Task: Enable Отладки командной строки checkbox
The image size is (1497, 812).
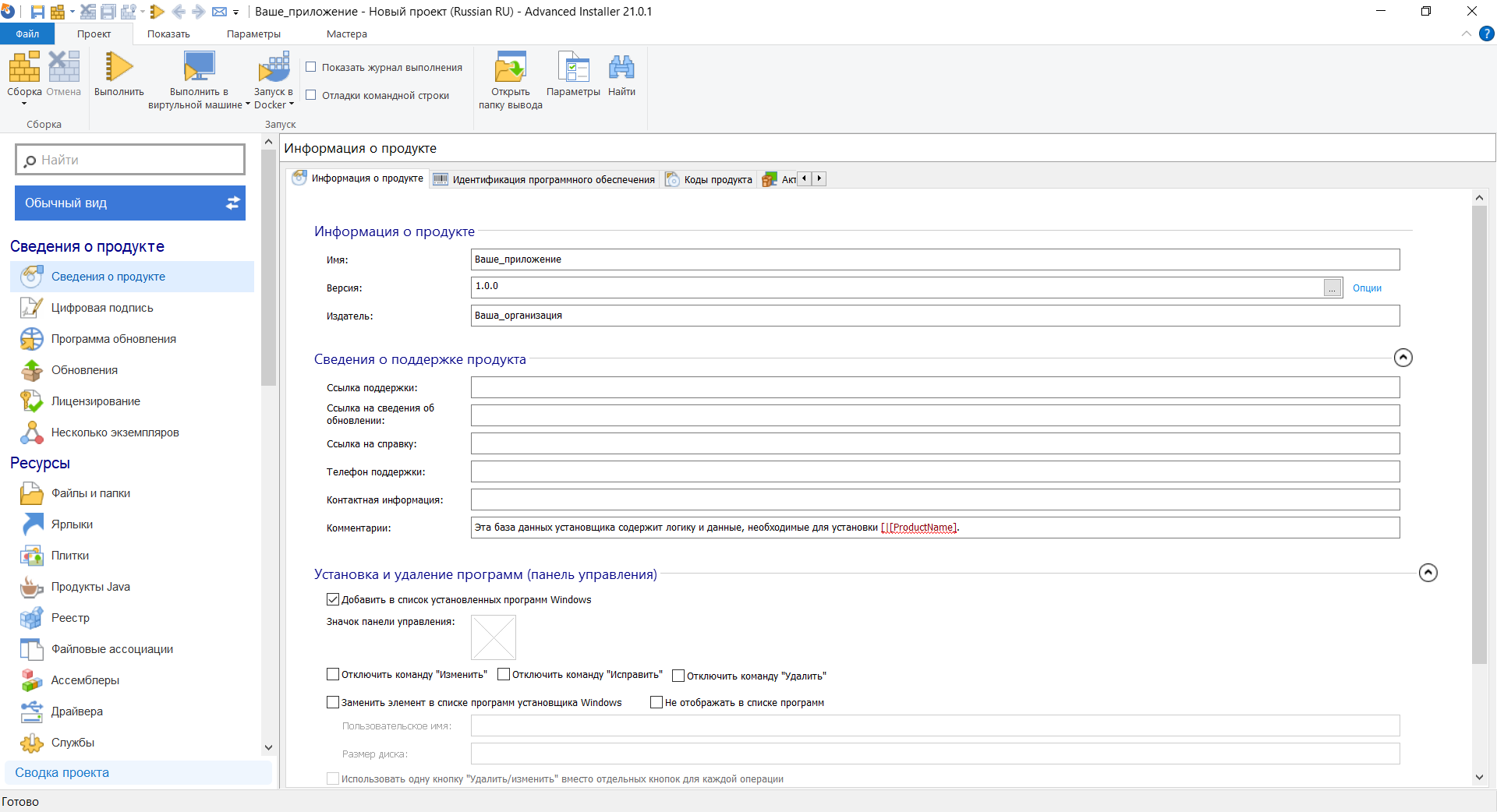Action: point(311,95)
